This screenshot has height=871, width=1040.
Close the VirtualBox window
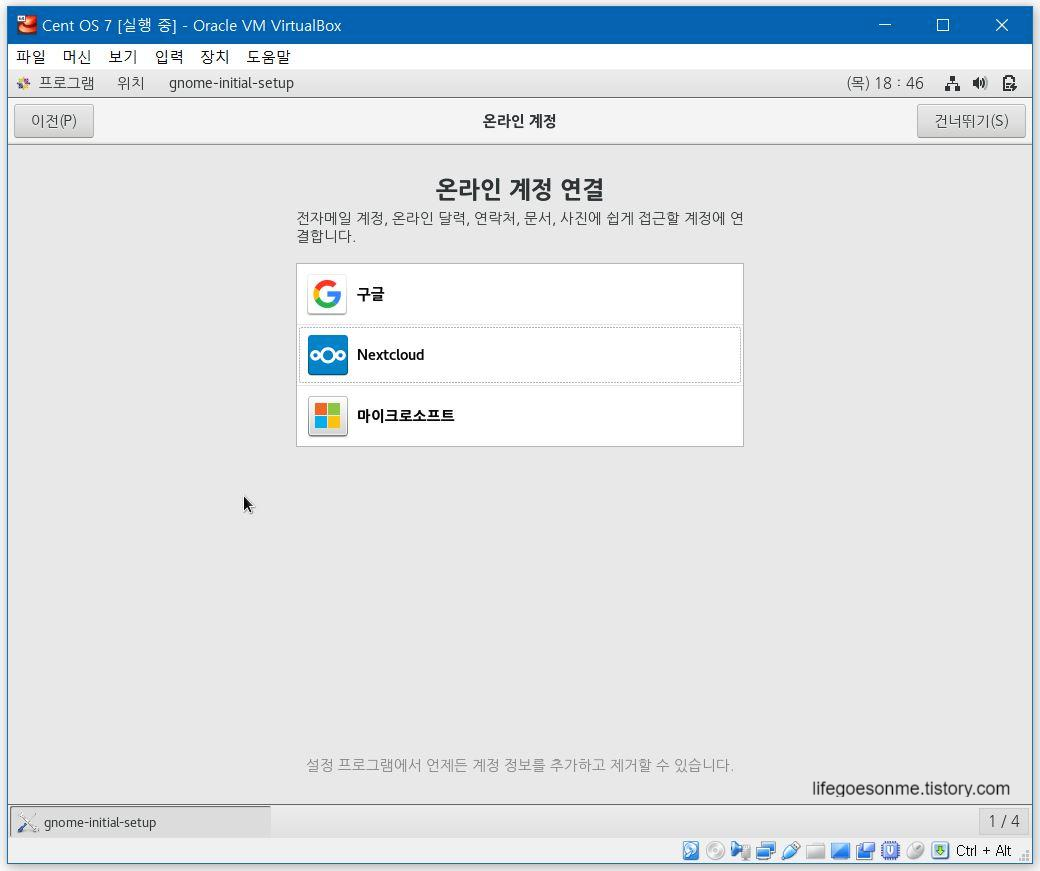coord(1002,25)
